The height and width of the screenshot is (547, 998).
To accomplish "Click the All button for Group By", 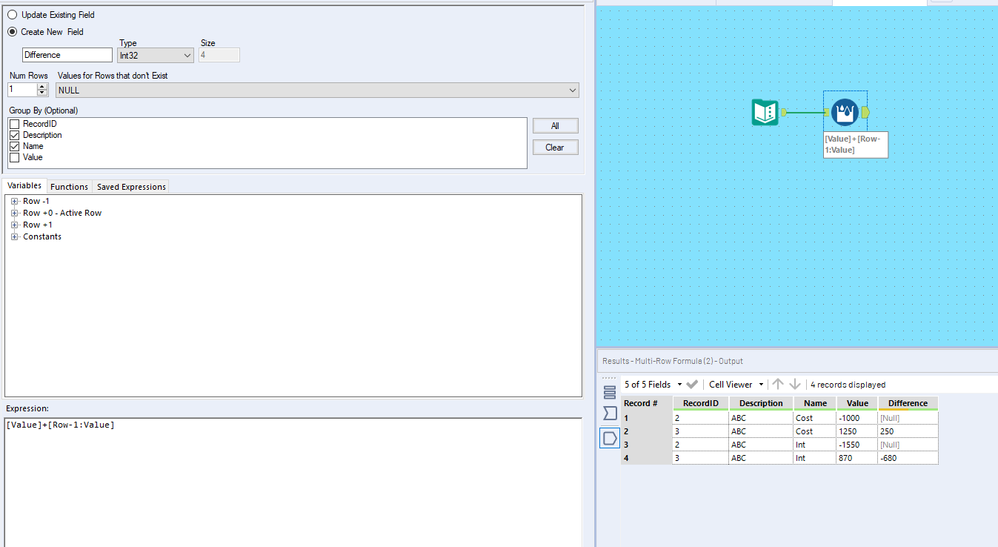I will [555, 126].
